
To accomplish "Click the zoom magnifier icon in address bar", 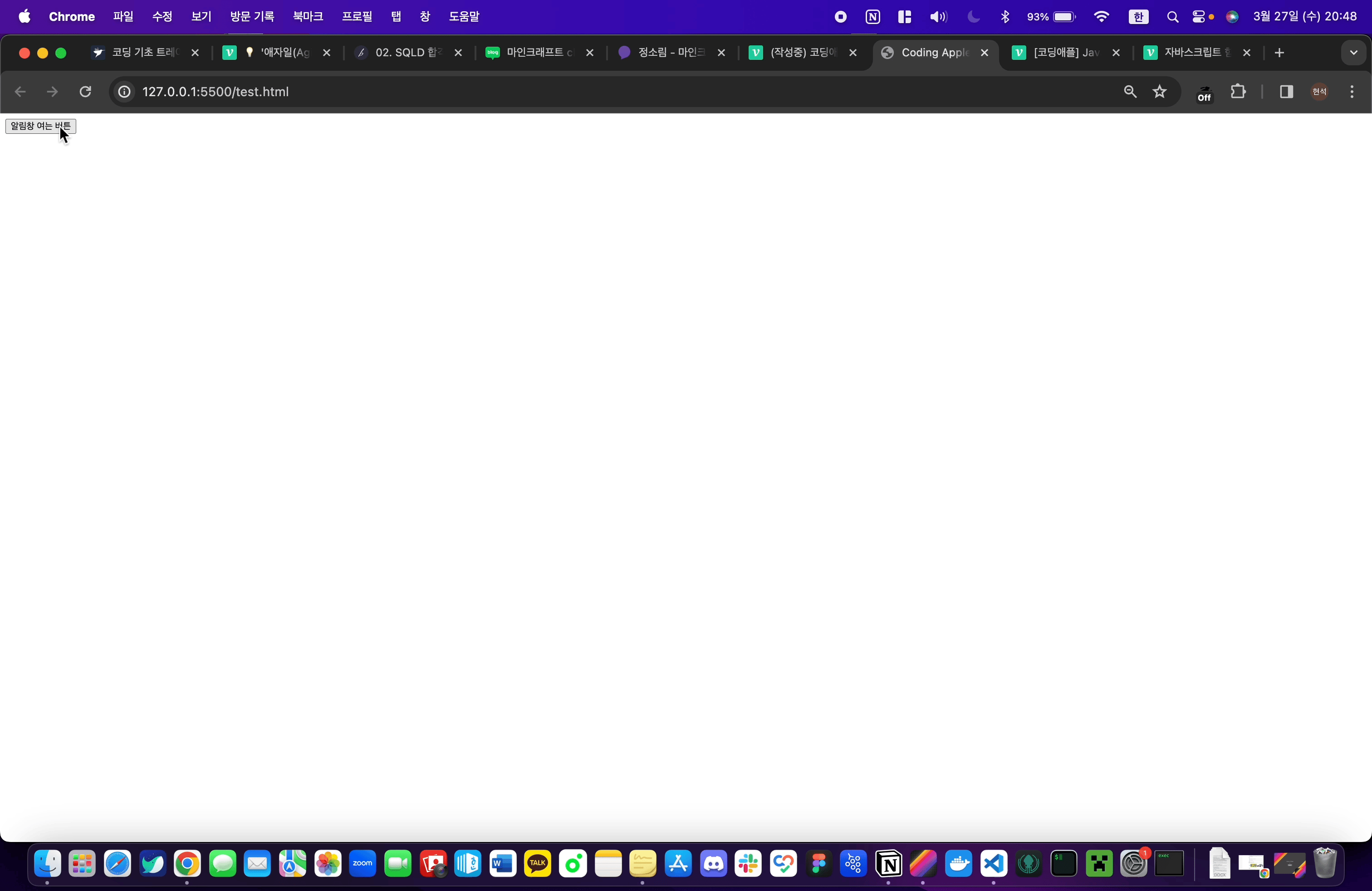I will (1130, 92).
